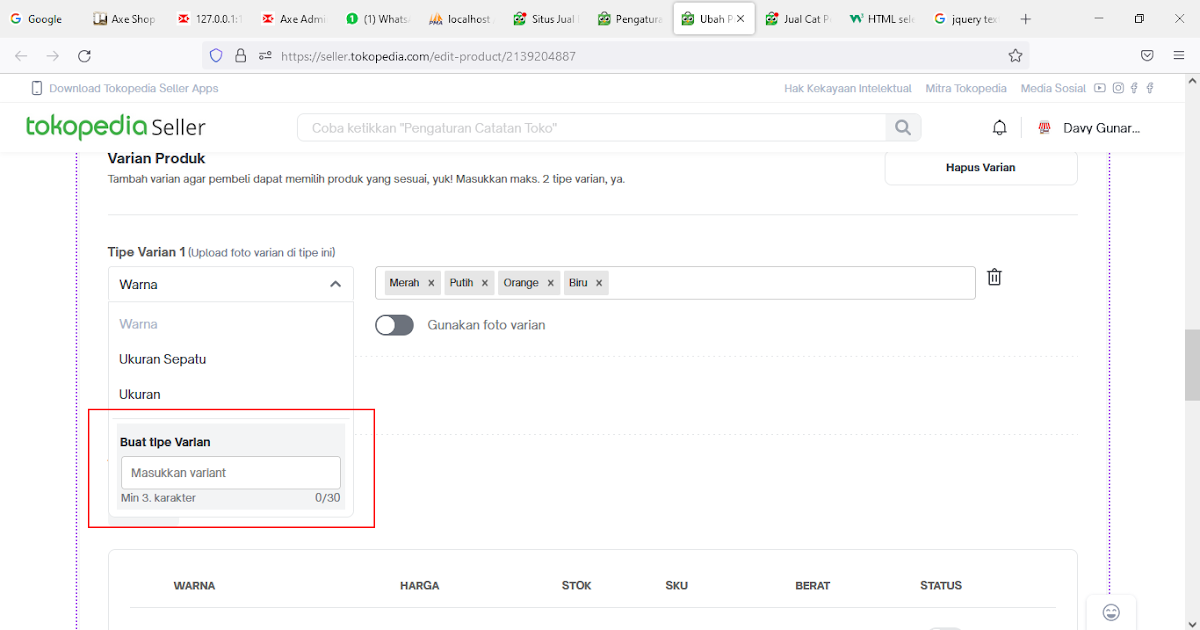The width and height of the screenshot is (1200, 630).
Task: Click the tokopedia Seller logo
Action: [x=116, y=127]
